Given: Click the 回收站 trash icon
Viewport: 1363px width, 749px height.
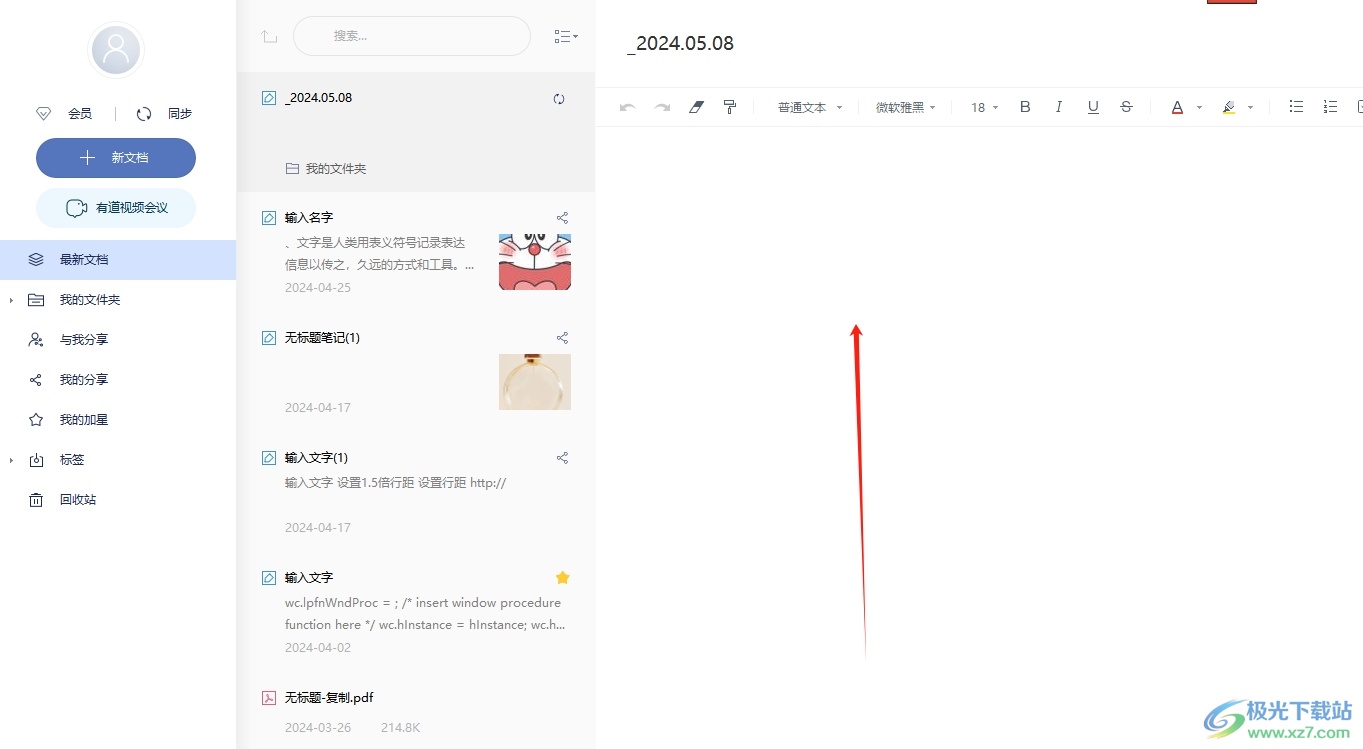Looking at the screenshot, I should tap(36, 500).
